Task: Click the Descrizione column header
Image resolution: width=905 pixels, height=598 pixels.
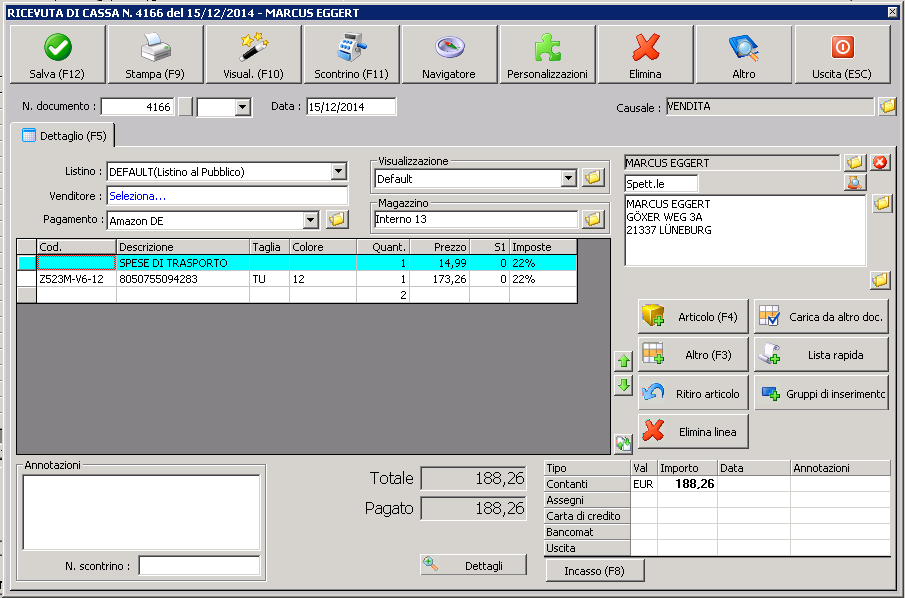Action: [x=182, y=246]
